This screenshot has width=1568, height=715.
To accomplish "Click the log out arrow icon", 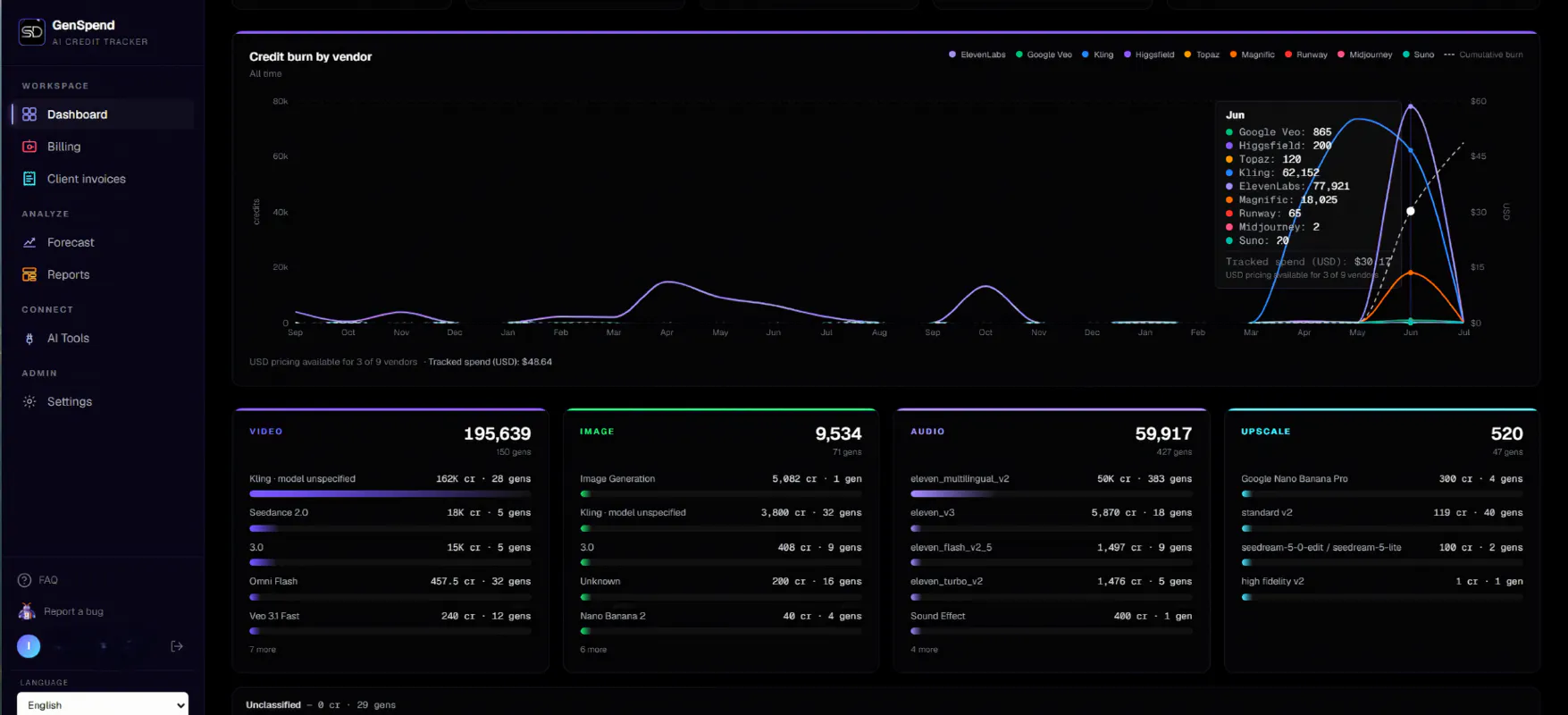I will tap(177, 646).
